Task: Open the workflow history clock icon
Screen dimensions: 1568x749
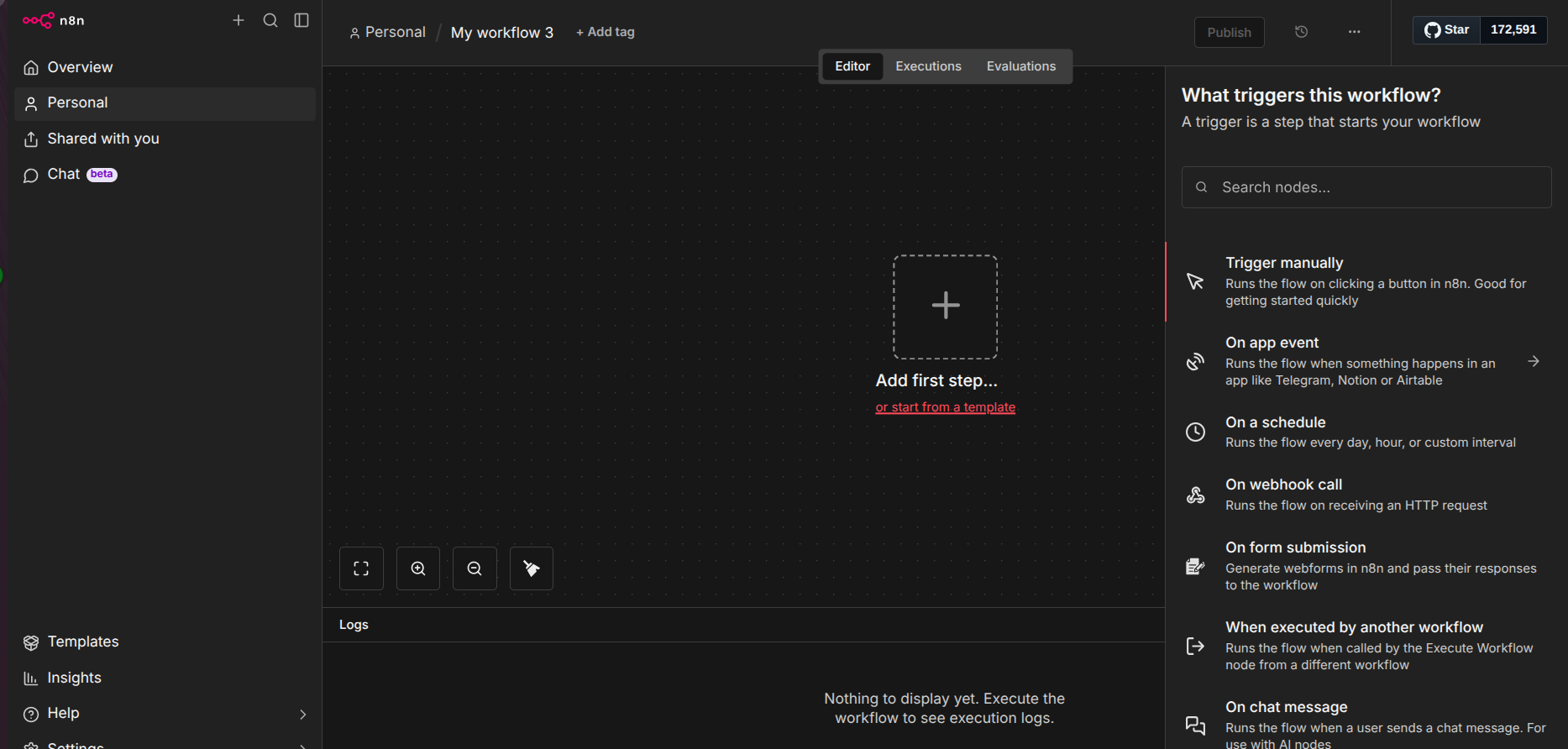Action: pyautogui.click(x=1301, y=32)
